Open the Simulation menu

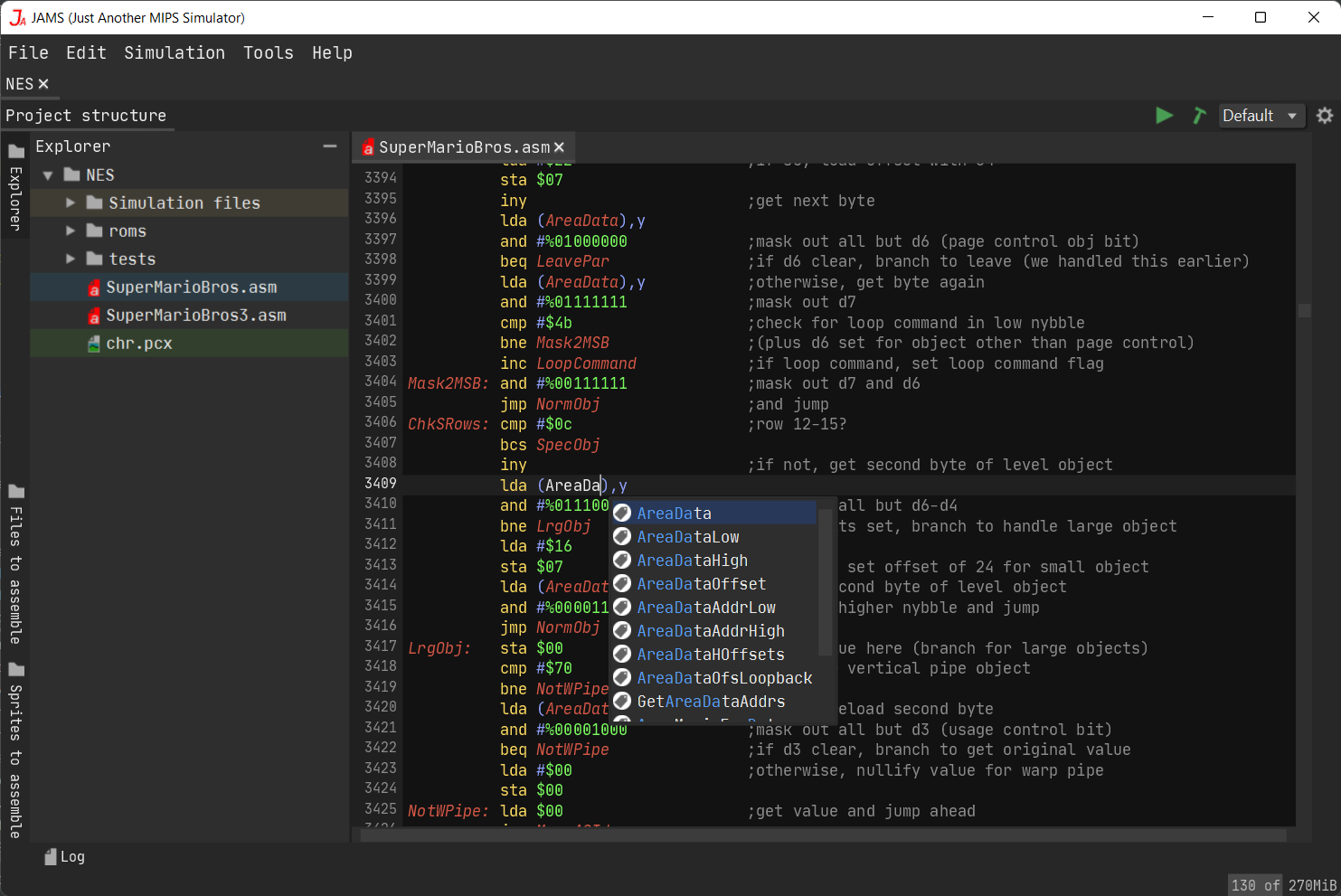pos(175,52)
